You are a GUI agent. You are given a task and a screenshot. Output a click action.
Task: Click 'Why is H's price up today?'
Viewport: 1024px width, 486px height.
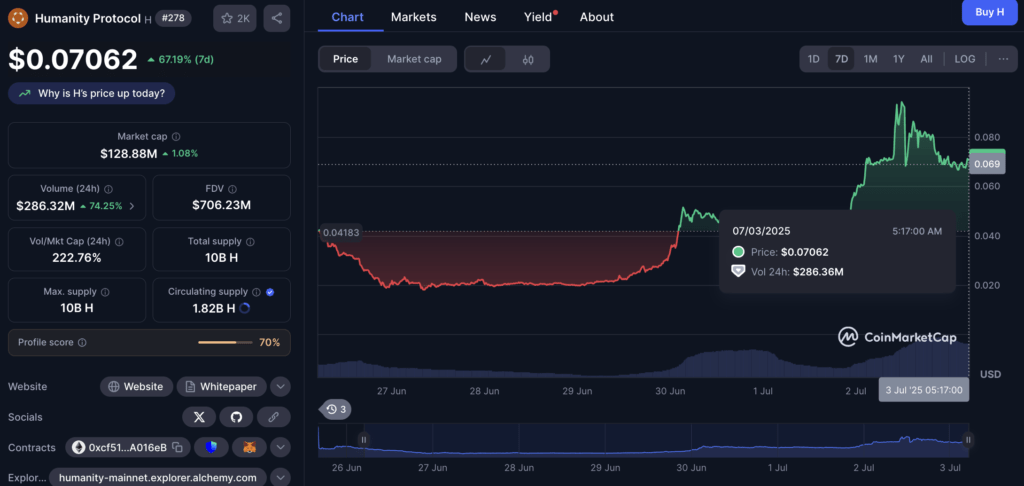[x=91, y=93]
